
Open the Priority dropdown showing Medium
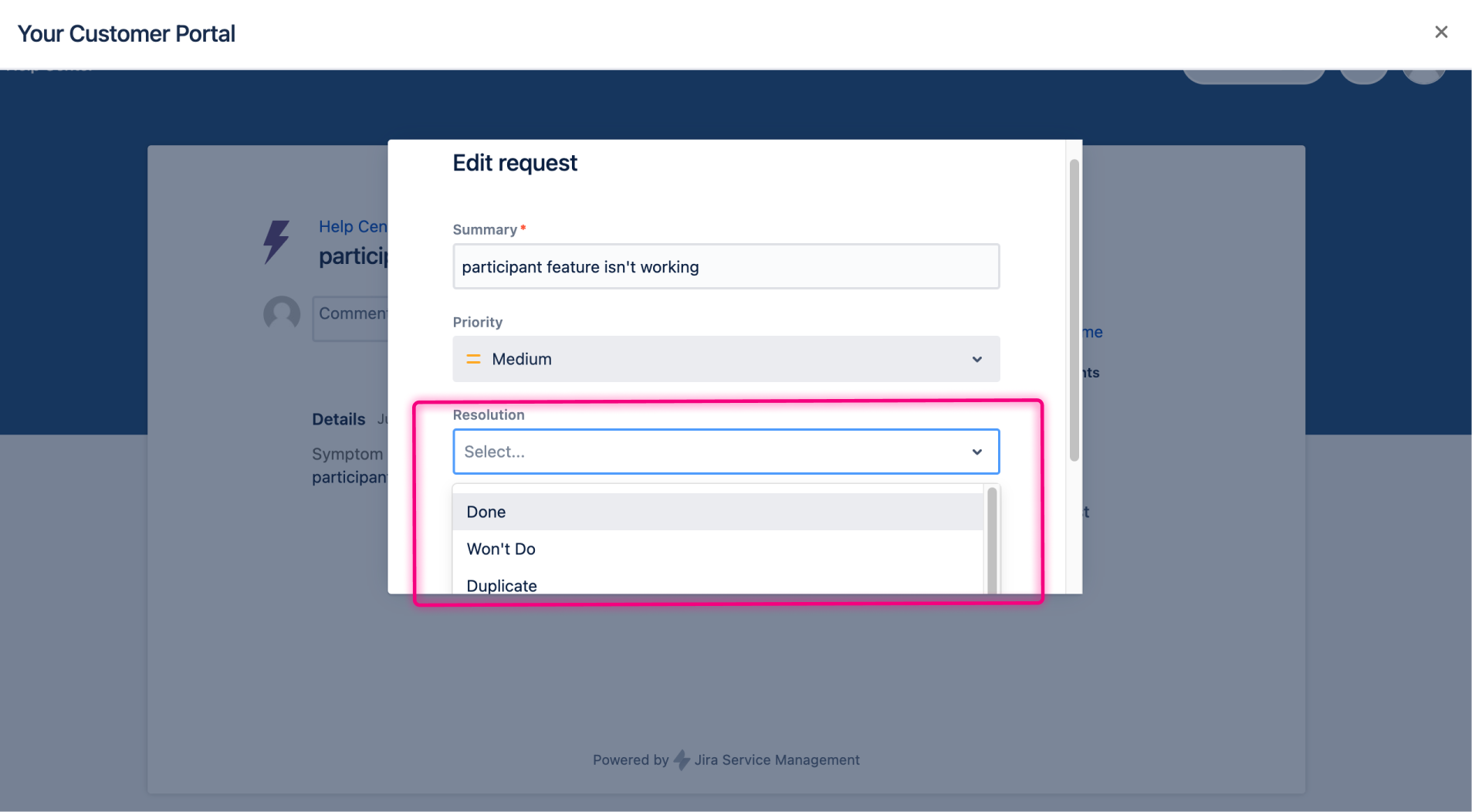tap(726, 359)
